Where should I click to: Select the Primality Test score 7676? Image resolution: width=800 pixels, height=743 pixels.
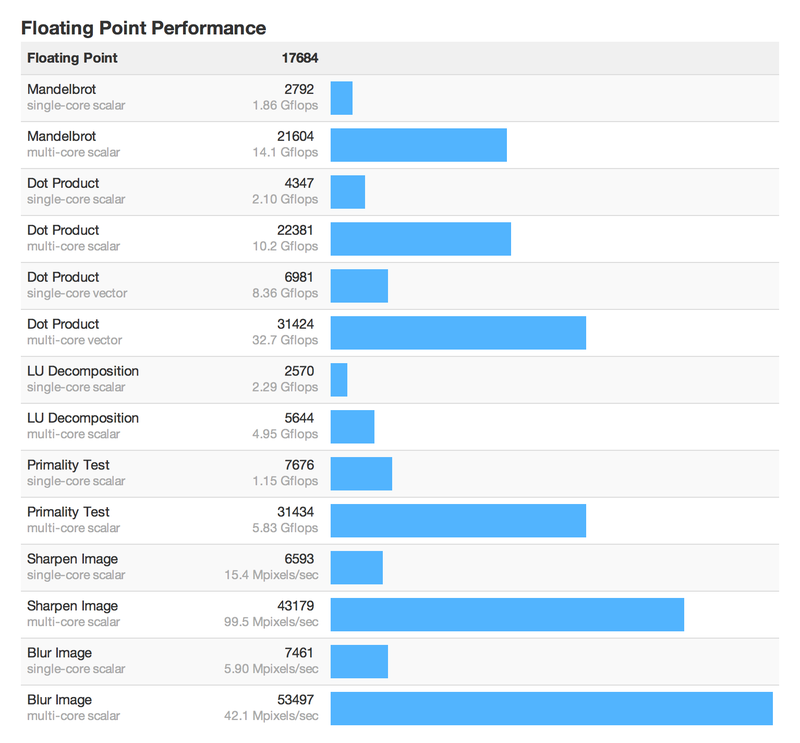(299, 465)
